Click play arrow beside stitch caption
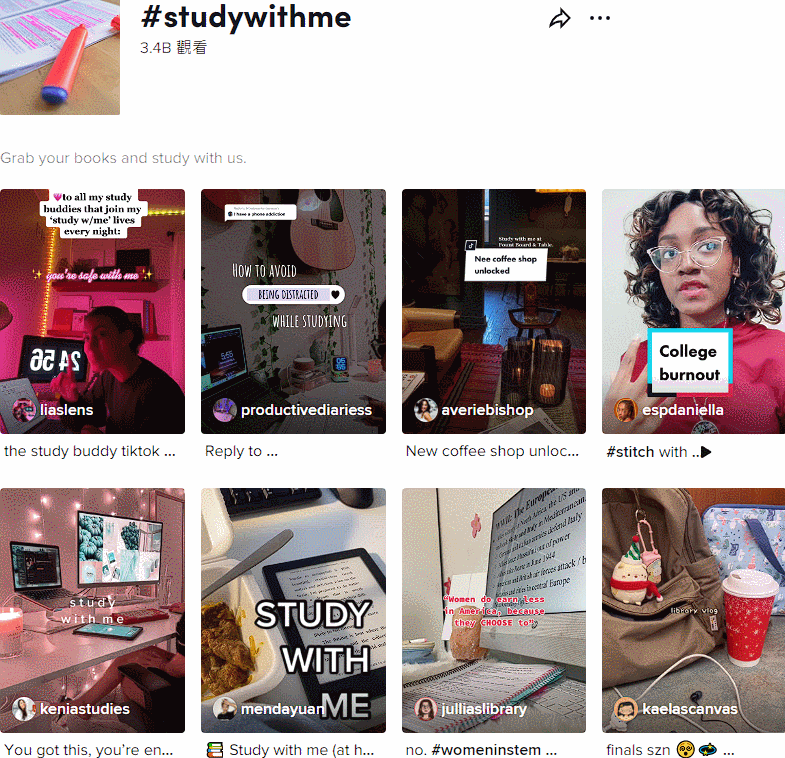The width and height of the screenshot is (785, 758). [706, 452]
